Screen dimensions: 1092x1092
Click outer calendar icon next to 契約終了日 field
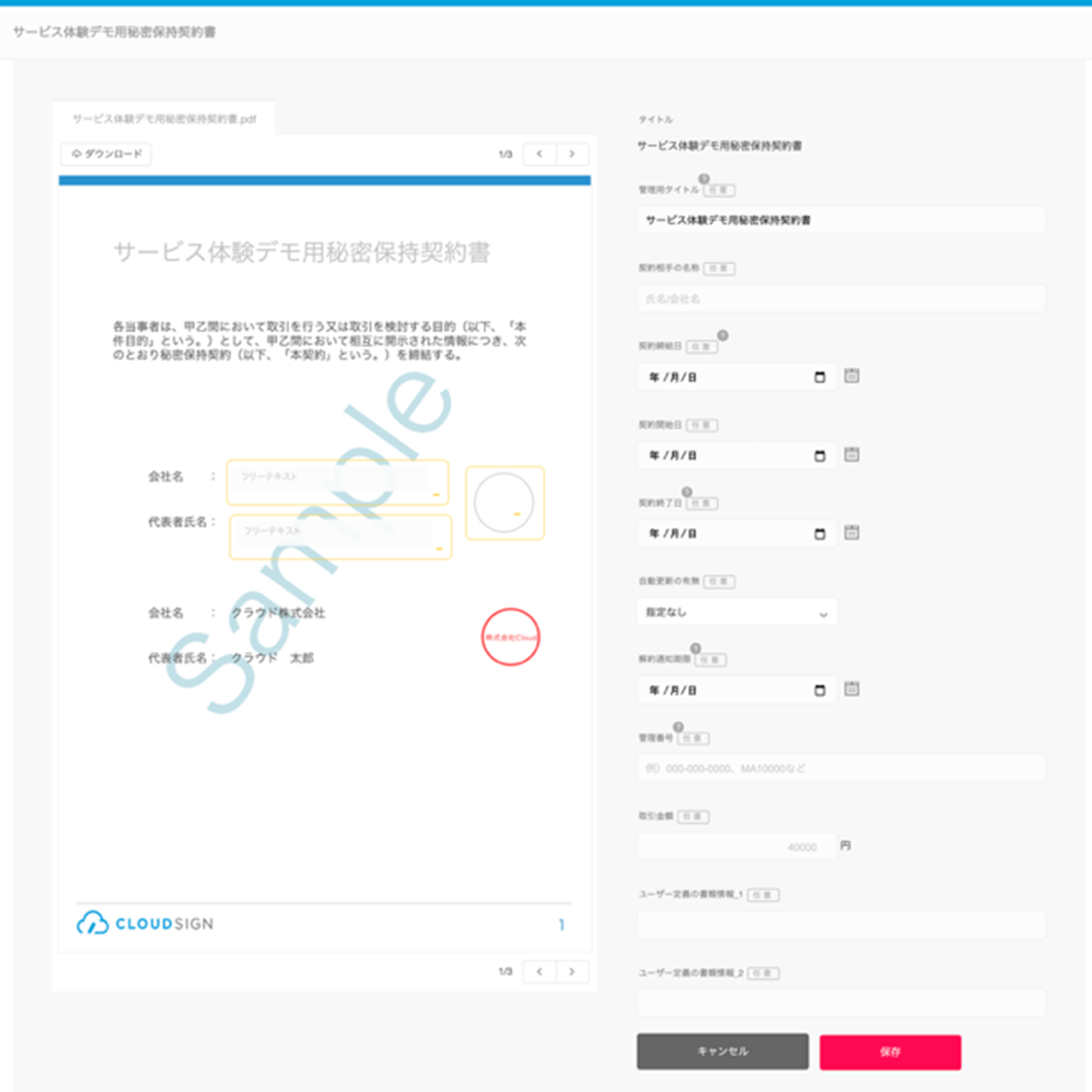[852, 532]
